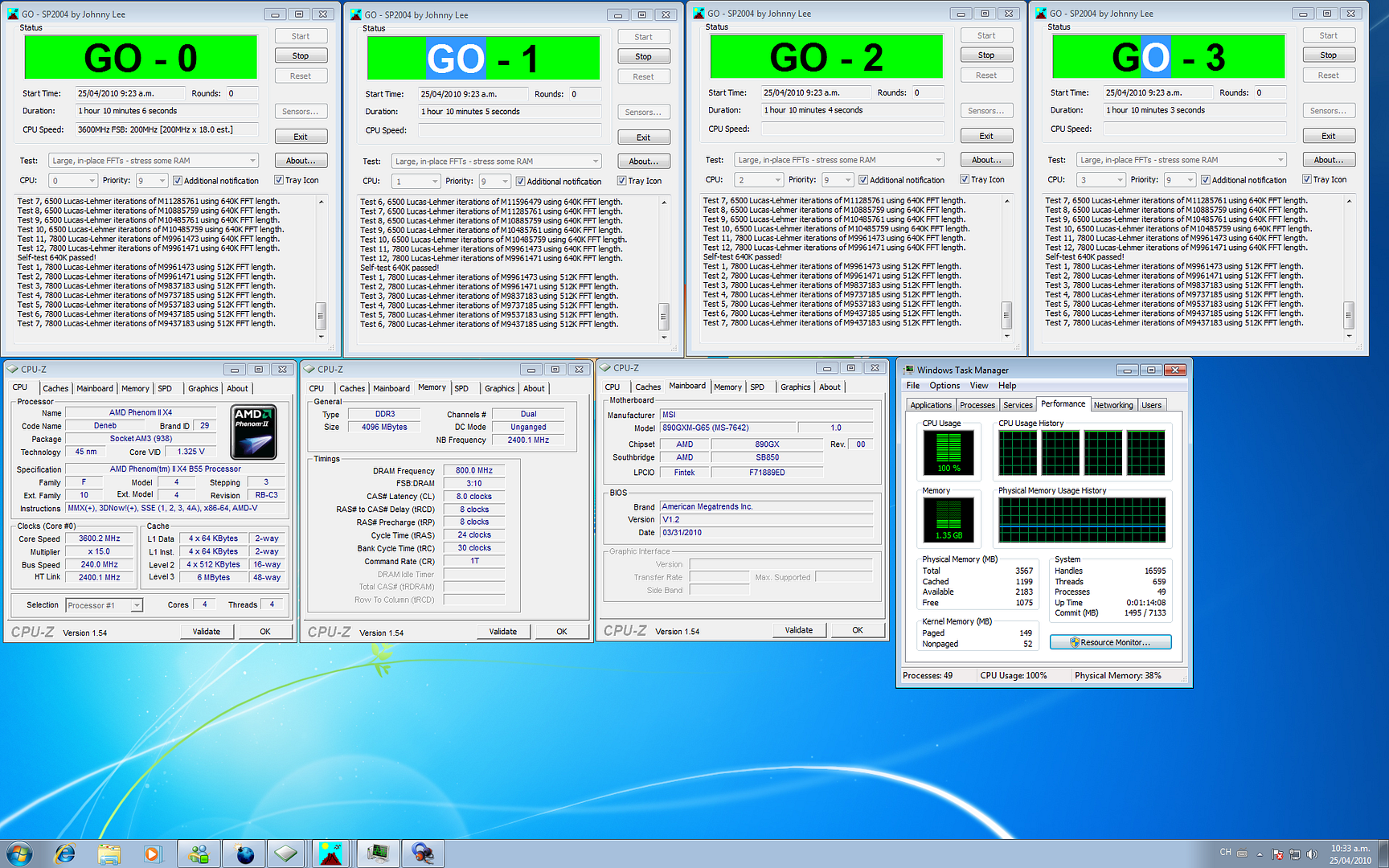Open Windows Live Messenger taskbar icon
Screen dimensions: 1389x868
tap(198, 854)
